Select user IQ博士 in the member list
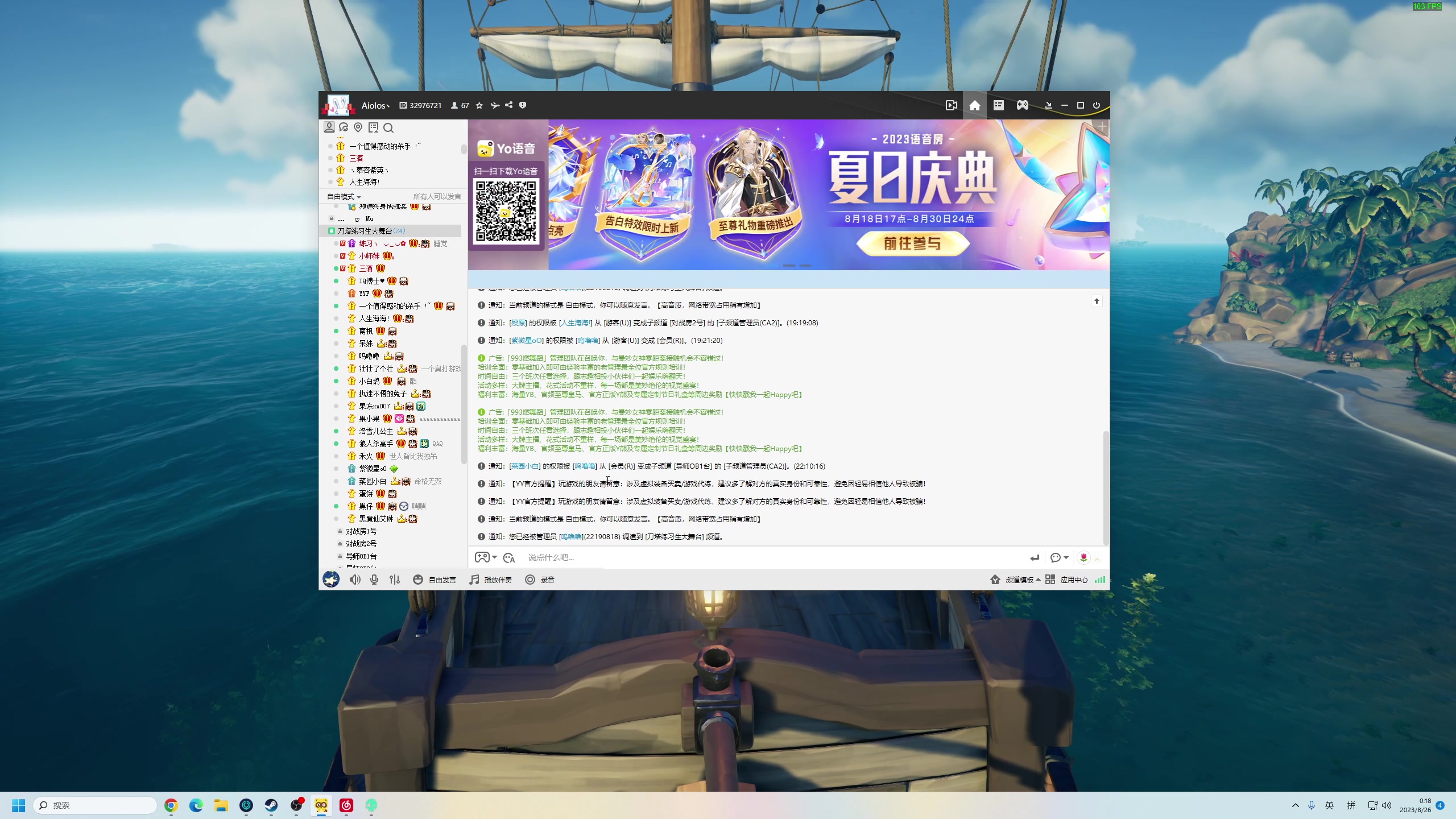 tap(372, 281)
